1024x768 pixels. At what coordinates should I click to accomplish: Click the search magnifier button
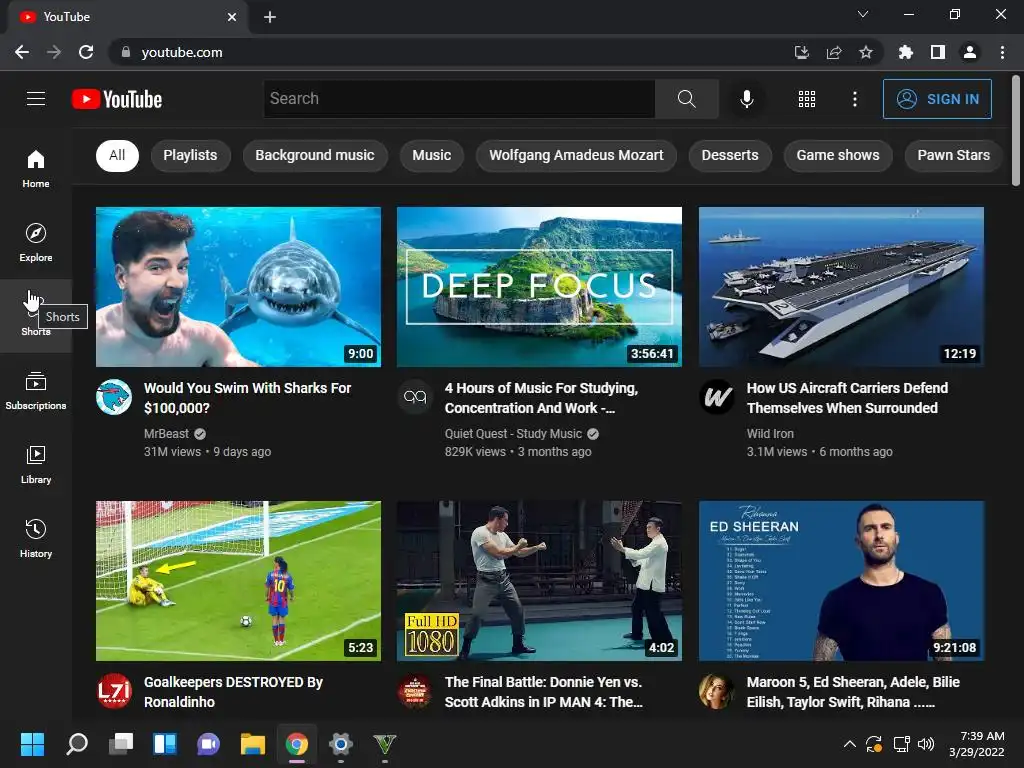(x=686, y=99)
